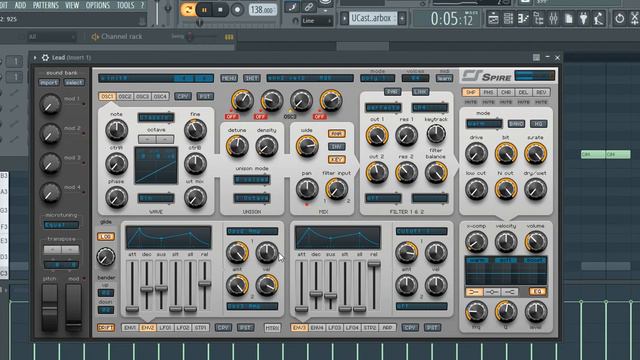
Task: Toggle the INV button in MIX
Action: (x=337, y=147)
